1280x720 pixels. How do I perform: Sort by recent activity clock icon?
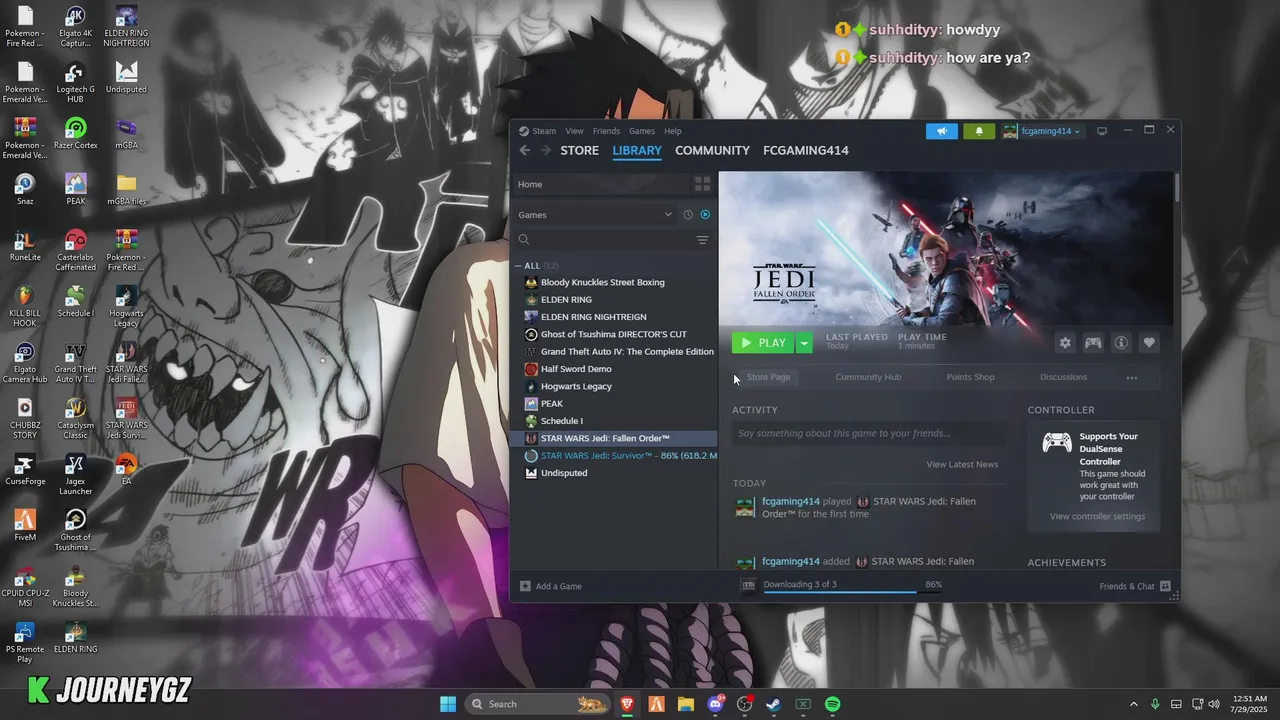tap(688, 215)
